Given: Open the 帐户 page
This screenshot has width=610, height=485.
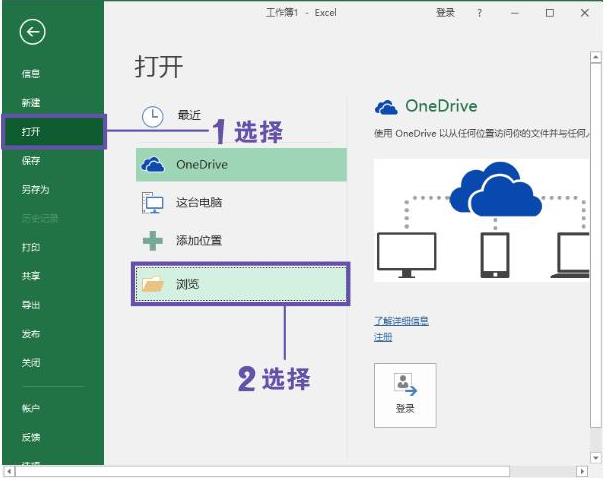Looking at the screenshot, I should click(31, 408).
